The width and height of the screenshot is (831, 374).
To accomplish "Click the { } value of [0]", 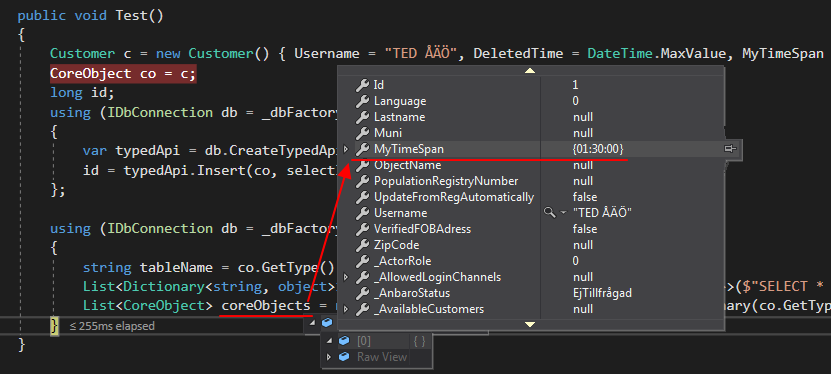I will (x=419, y=342).
